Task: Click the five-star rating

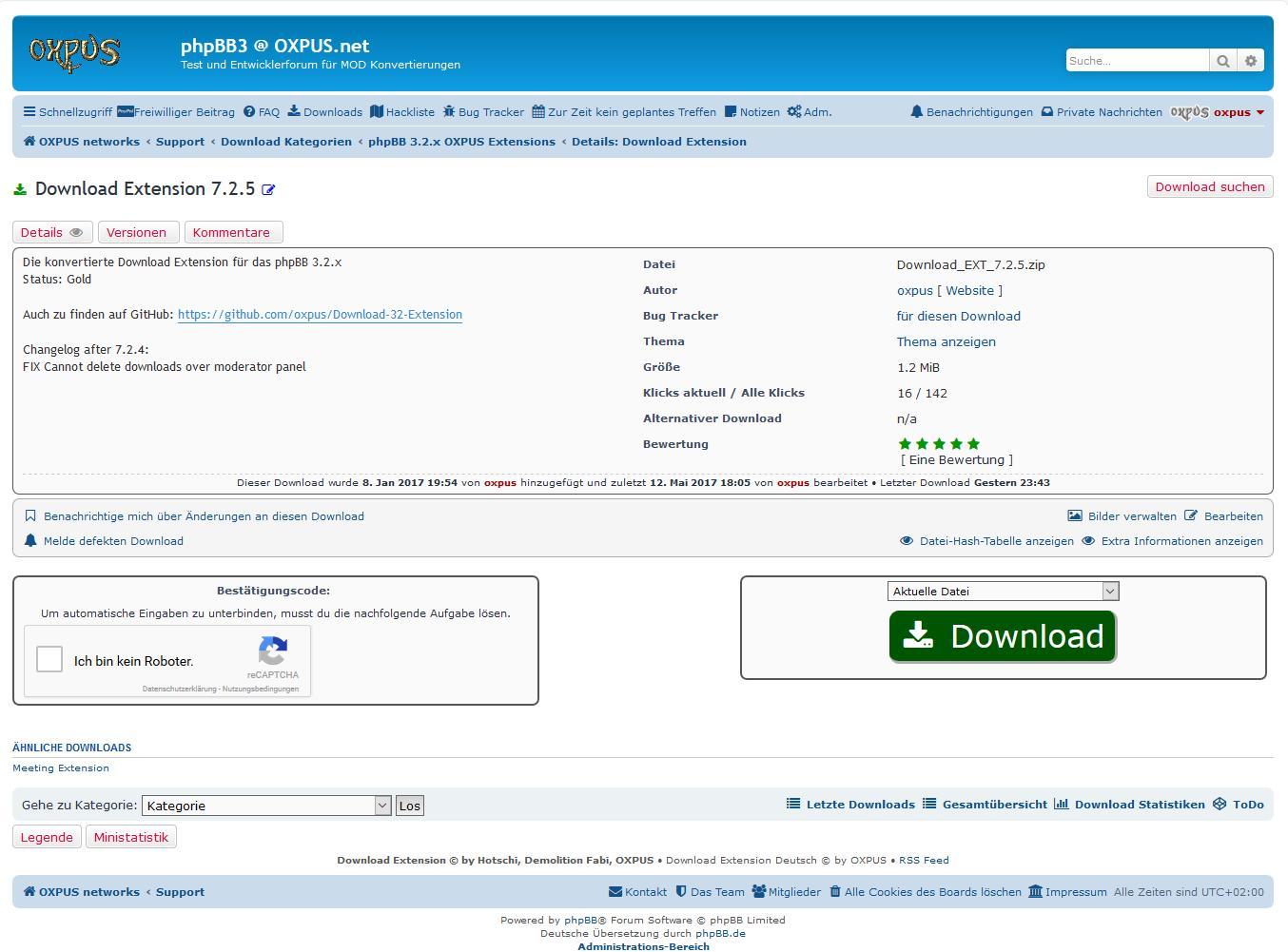Action: [x=939, y=444]
